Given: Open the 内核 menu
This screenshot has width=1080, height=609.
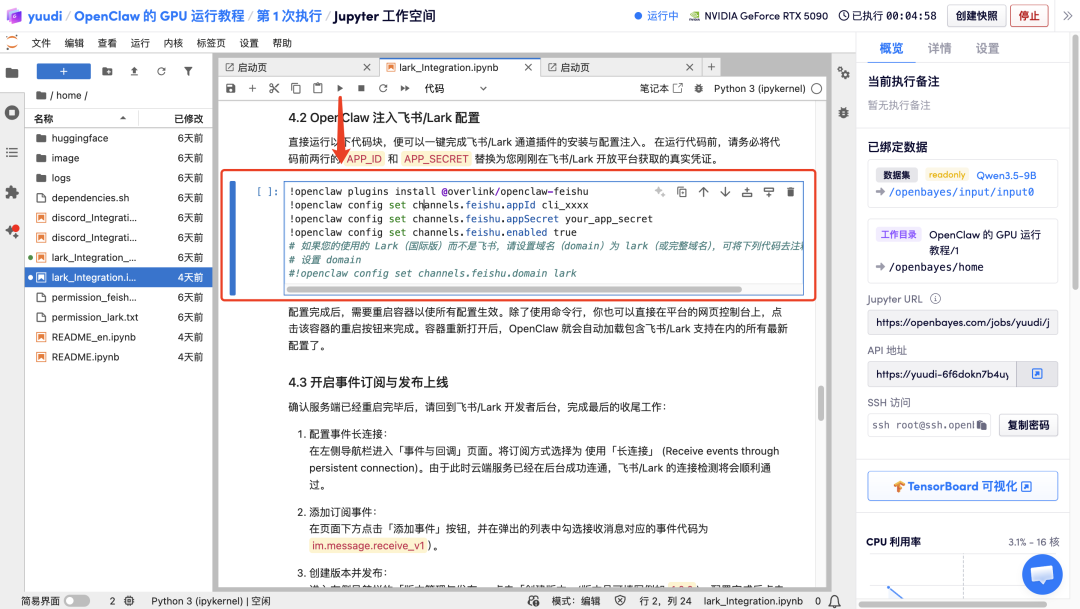Looking at the screenshot, I should pos(173,43).
